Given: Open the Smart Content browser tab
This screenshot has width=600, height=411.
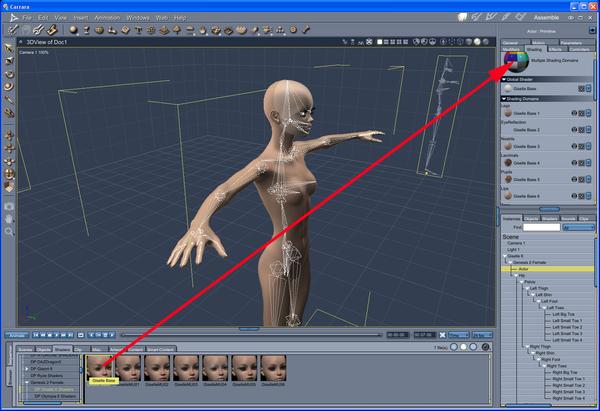Looking at the screenshot, I should click(161, 349).
